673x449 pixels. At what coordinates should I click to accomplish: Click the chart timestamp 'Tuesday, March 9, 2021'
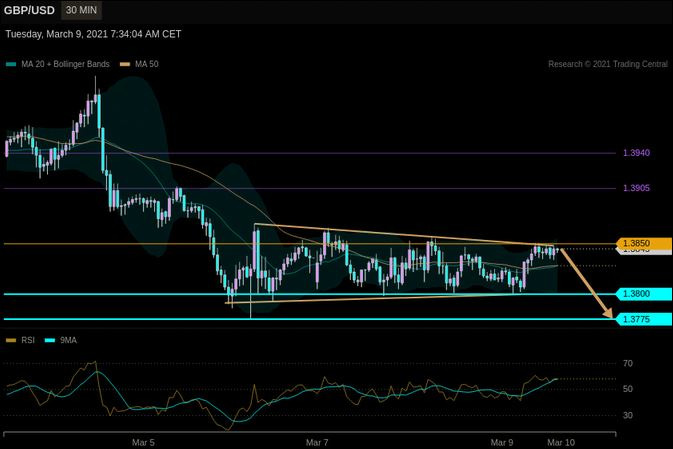point(57,34)
